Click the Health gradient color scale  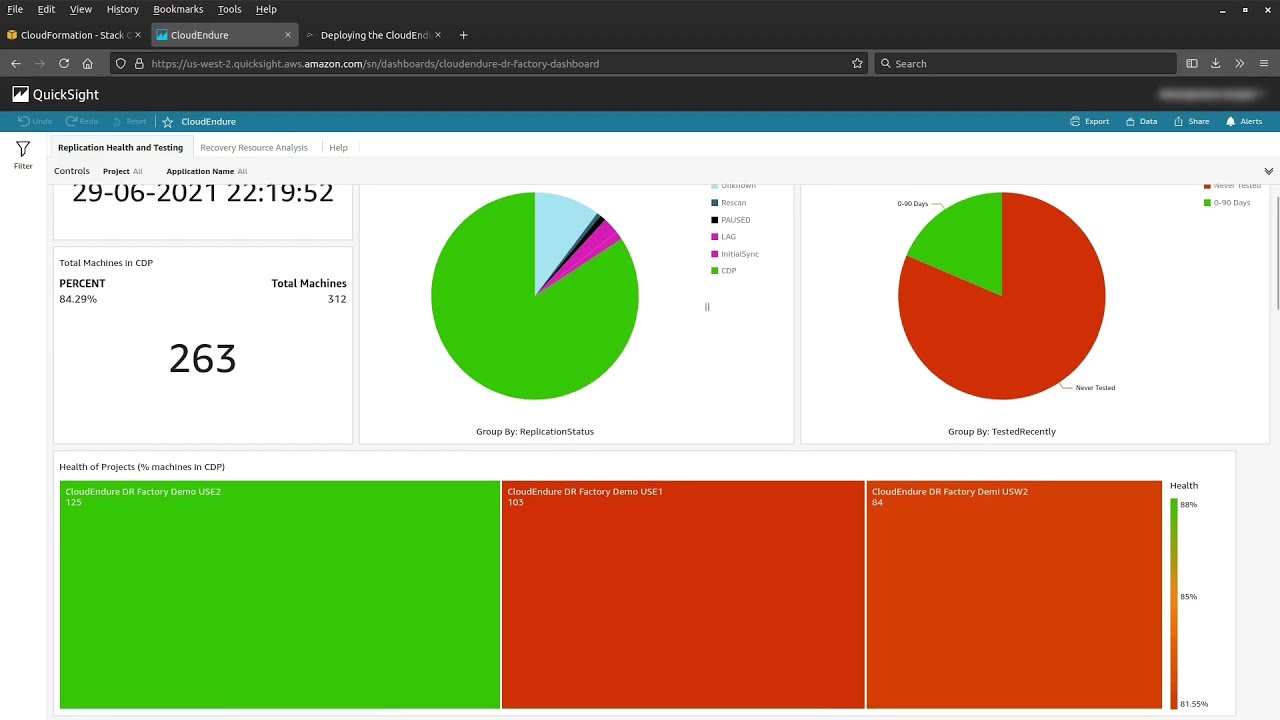click(x=1174, y=603)
